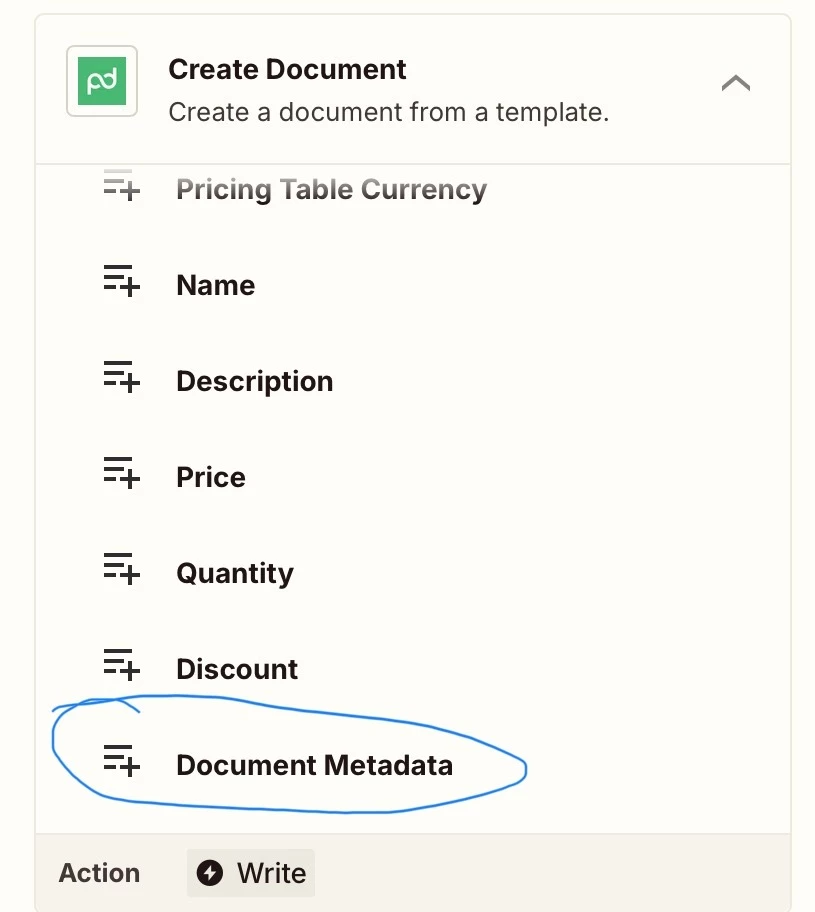Click the add-field icon beside Pricing Table Currency

click(122, 186)
